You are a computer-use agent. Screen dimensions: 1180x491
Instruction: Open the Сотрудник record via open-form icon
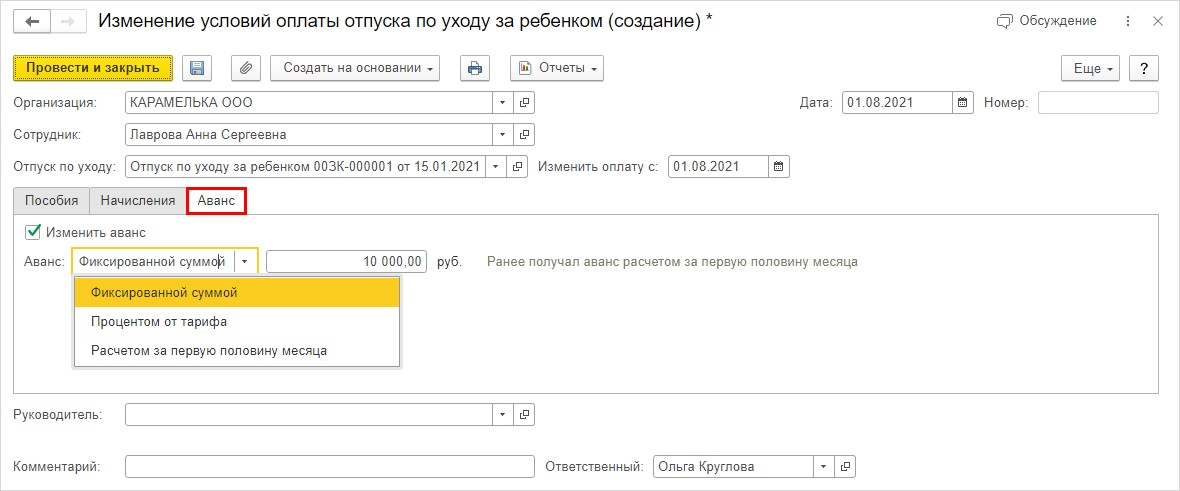coord(524,135)
